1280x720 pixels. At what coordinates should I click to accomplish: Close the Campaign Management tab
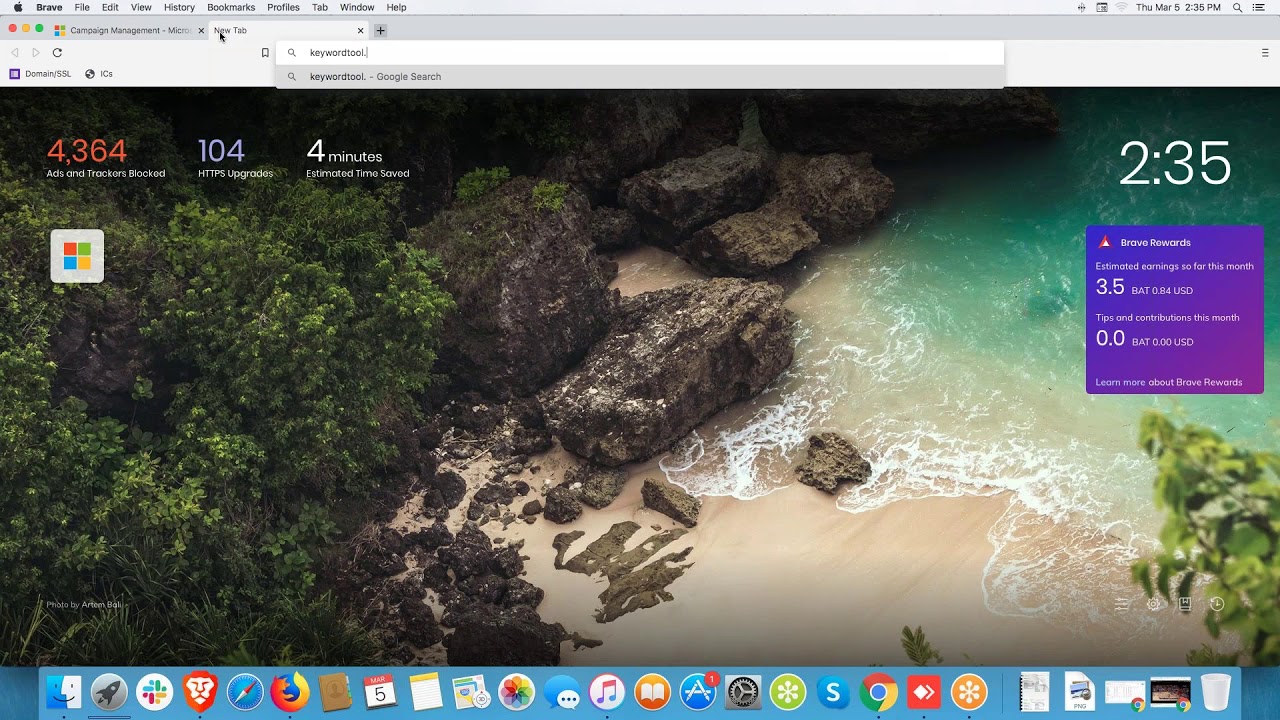click(201, 31)
